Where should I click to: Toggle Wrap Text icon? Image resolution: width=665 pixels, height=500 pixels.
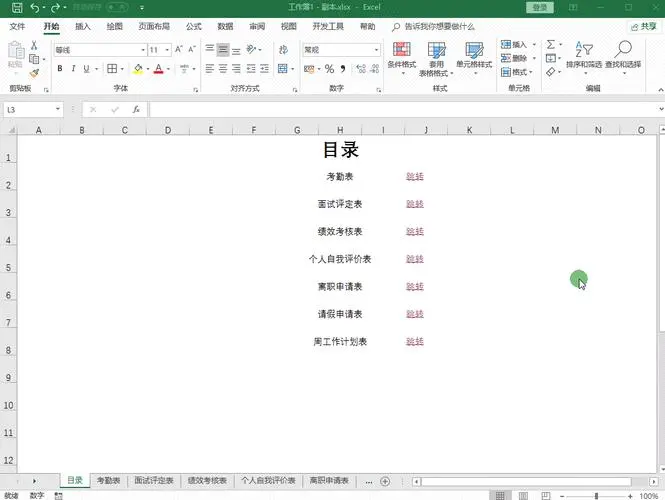(283, 50)
